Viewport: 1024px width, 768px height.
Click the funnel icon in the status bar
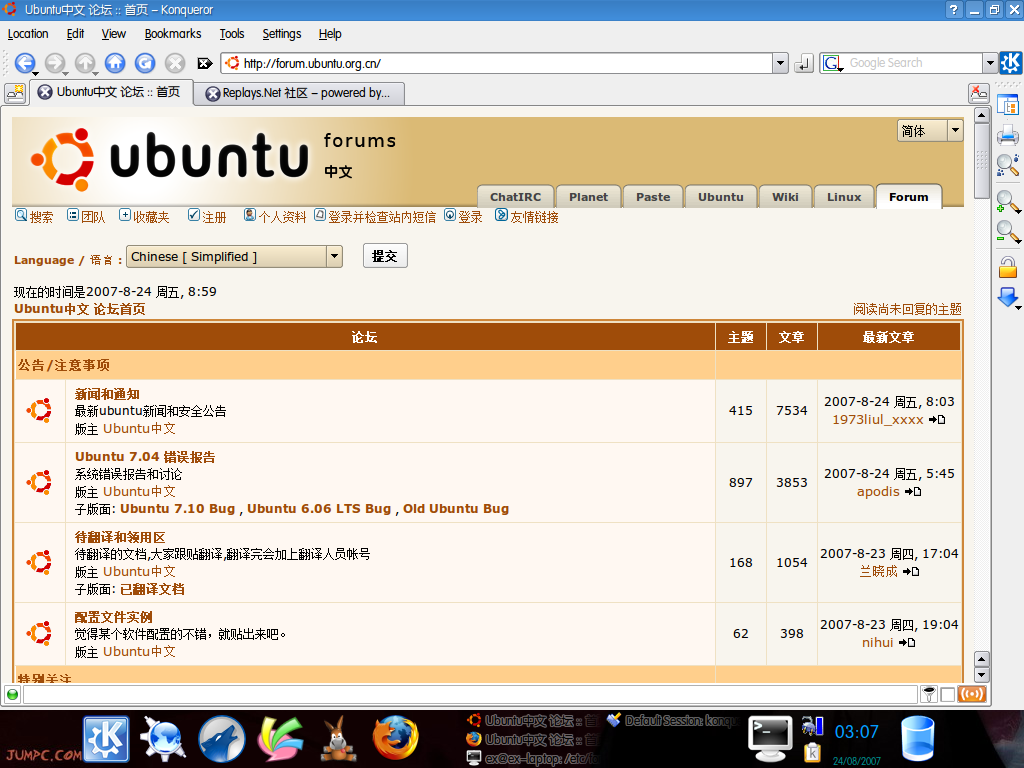point(929,694)
